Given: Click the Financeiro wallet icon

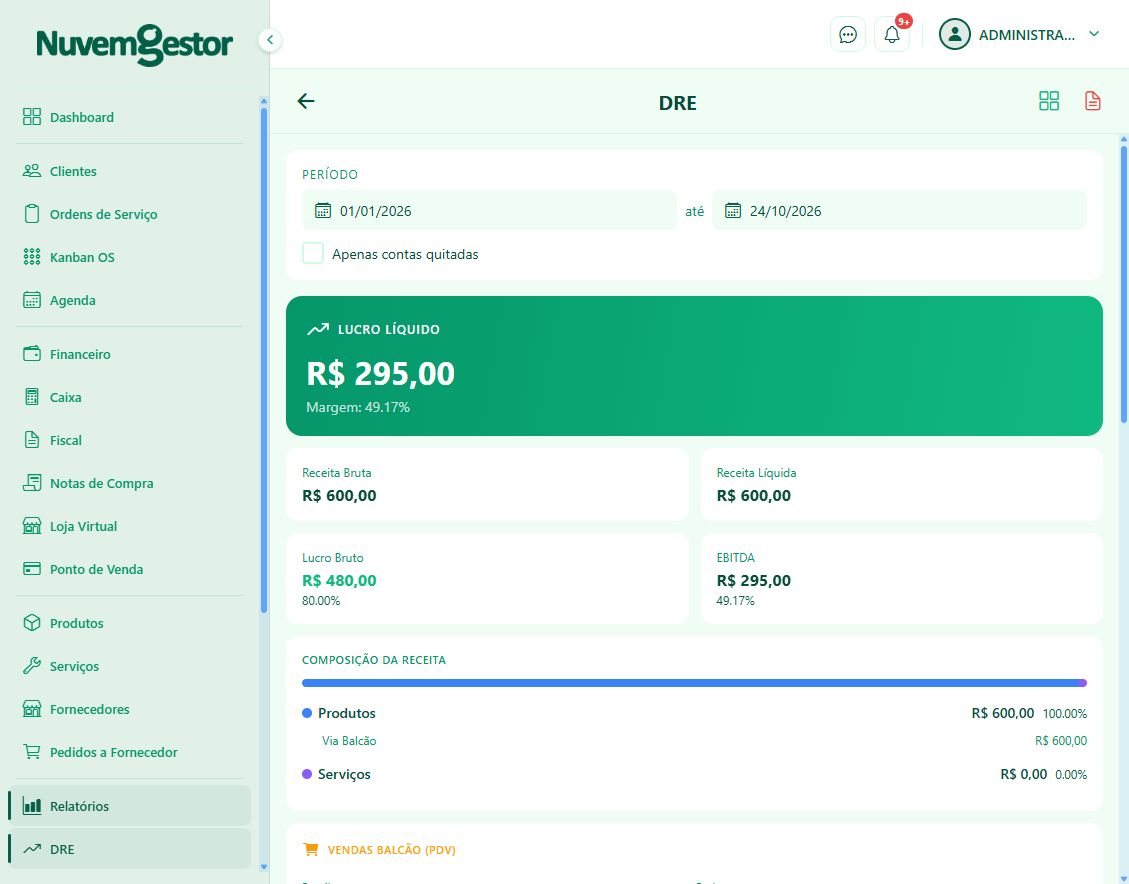Looking at the screenshot, I should click(x=32, y=353).
